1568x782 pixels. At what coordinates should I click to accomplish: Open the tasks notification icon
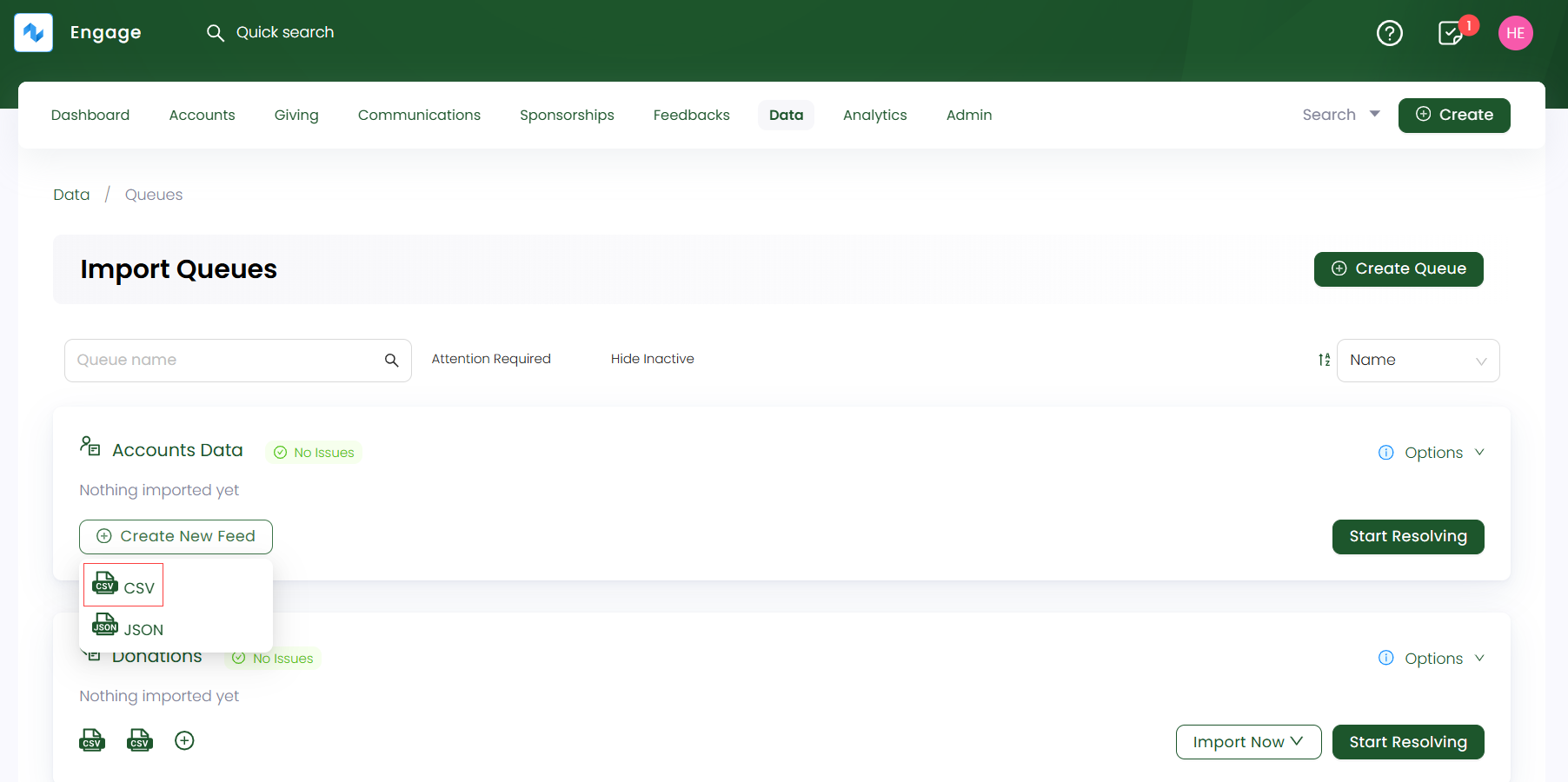(x=1451, y=33)
